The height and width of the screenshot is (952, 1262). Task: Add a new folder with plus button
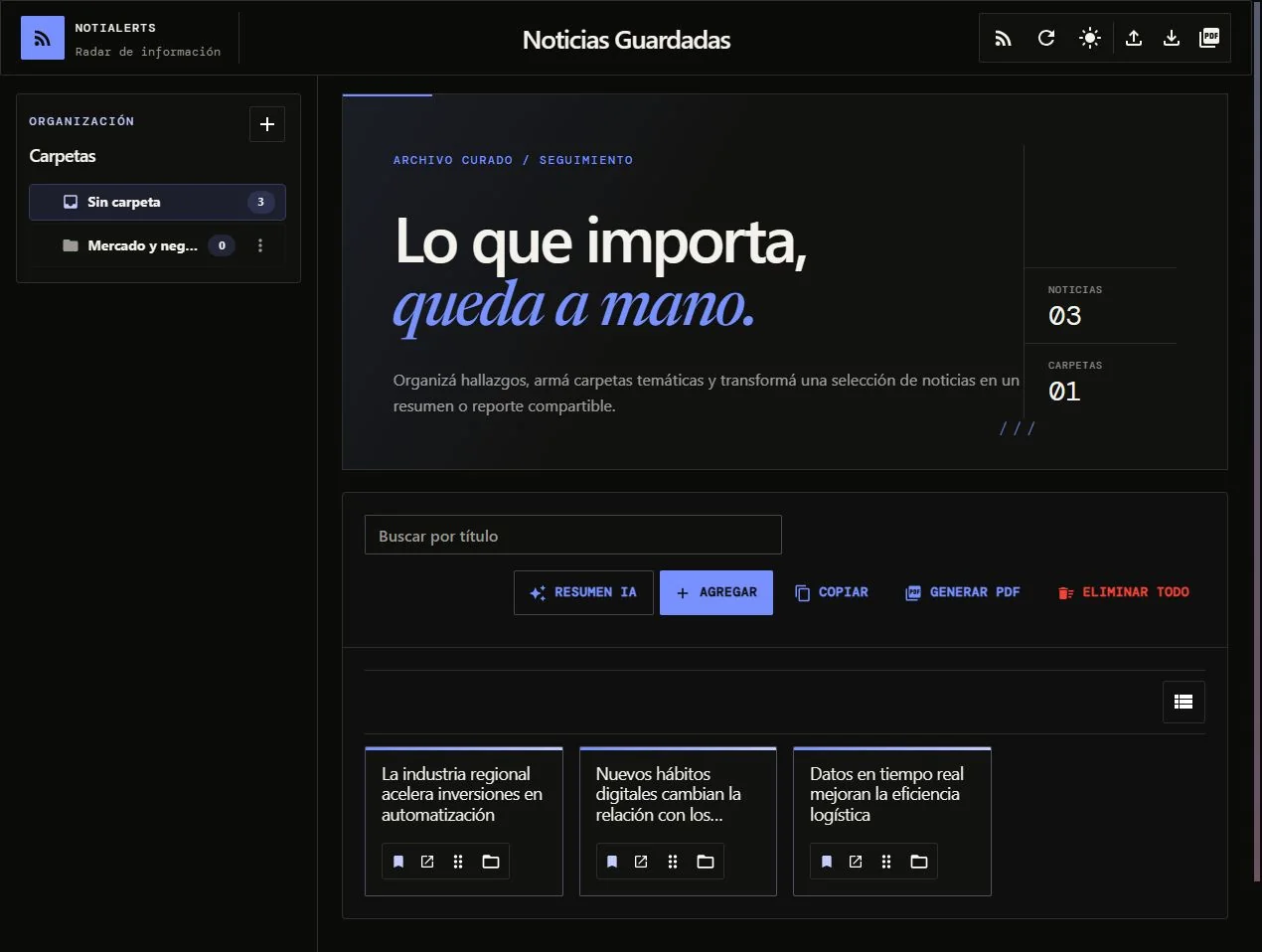pos(266,124)
